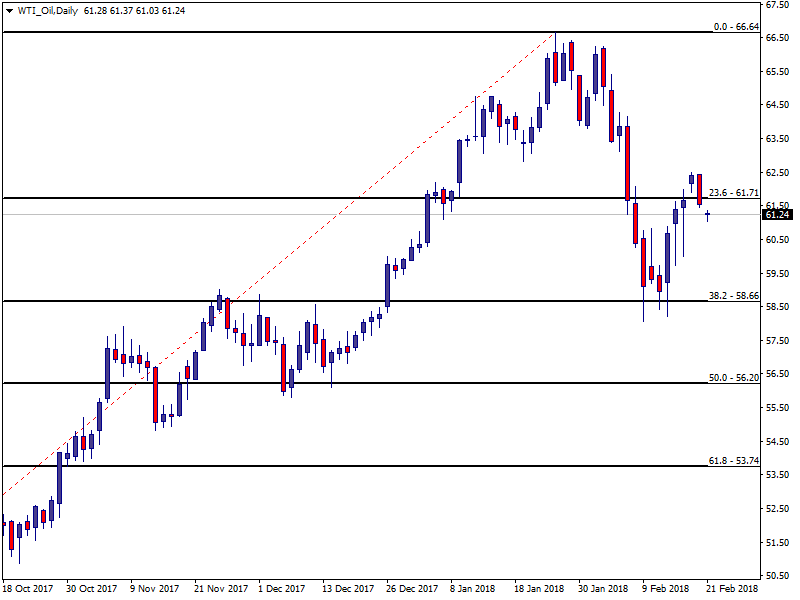Click the arrow beside WTI_Oil,Daily title
800x600 pixels.
coord(8,10)
